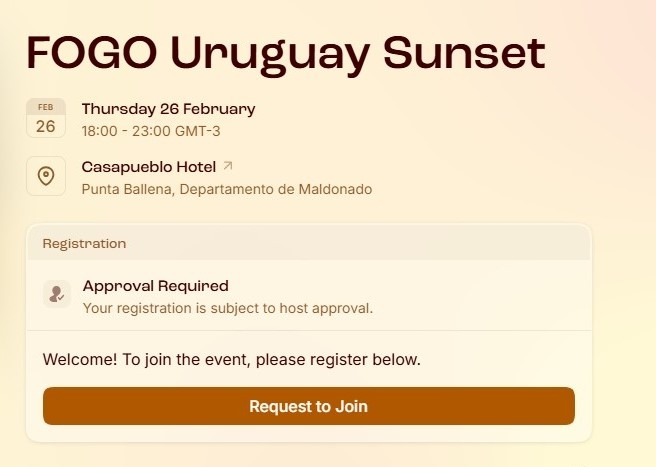The image size is (656, 467).
Task: Click the number 26 in calendar icon
Action: tap(46, 126)
